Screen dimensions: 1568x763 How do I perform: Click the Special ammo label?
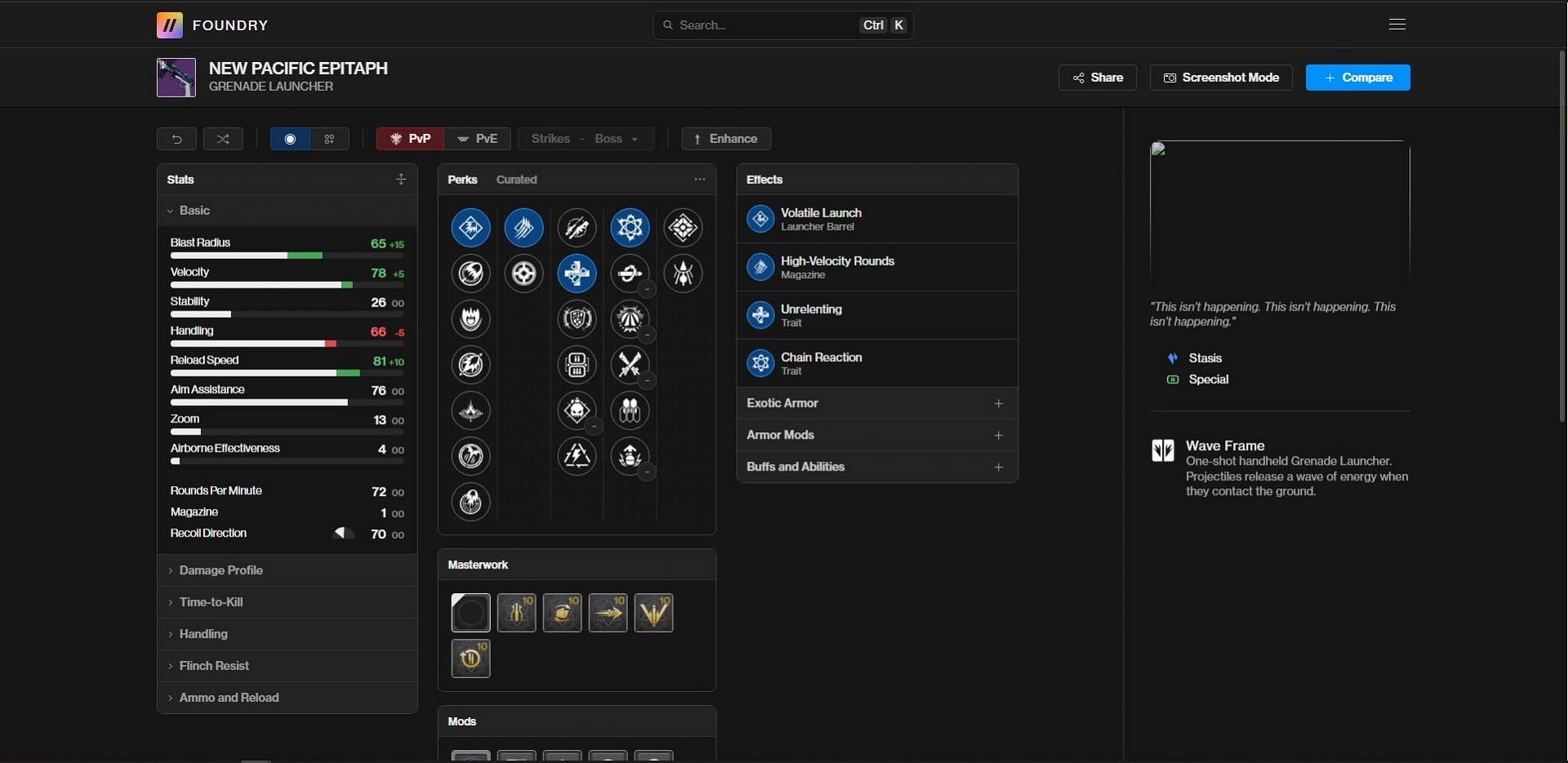[1208, 379]
